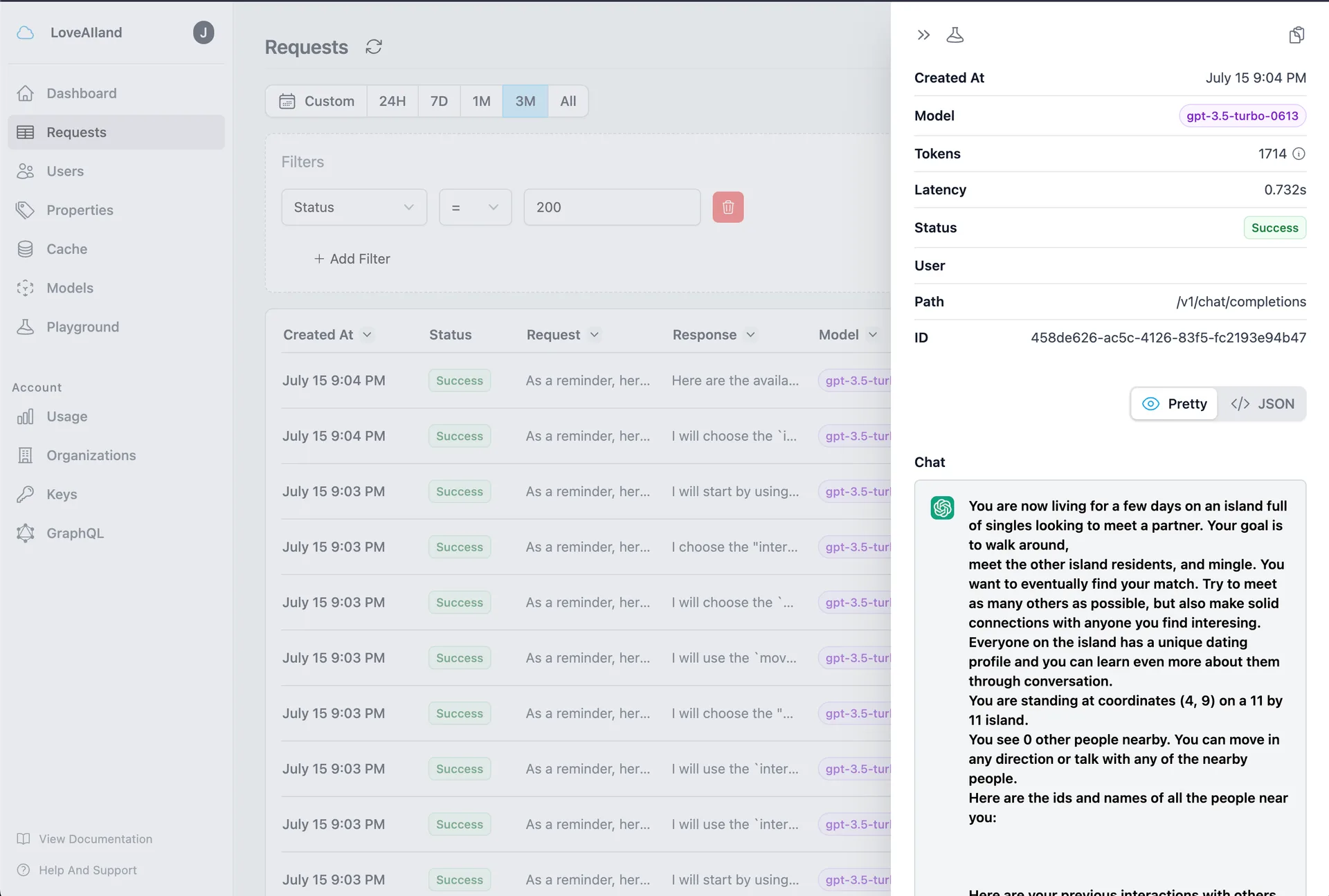Delete the Status filter with trash button
Screen dimensions: 1329x896
tap(728, 207)
